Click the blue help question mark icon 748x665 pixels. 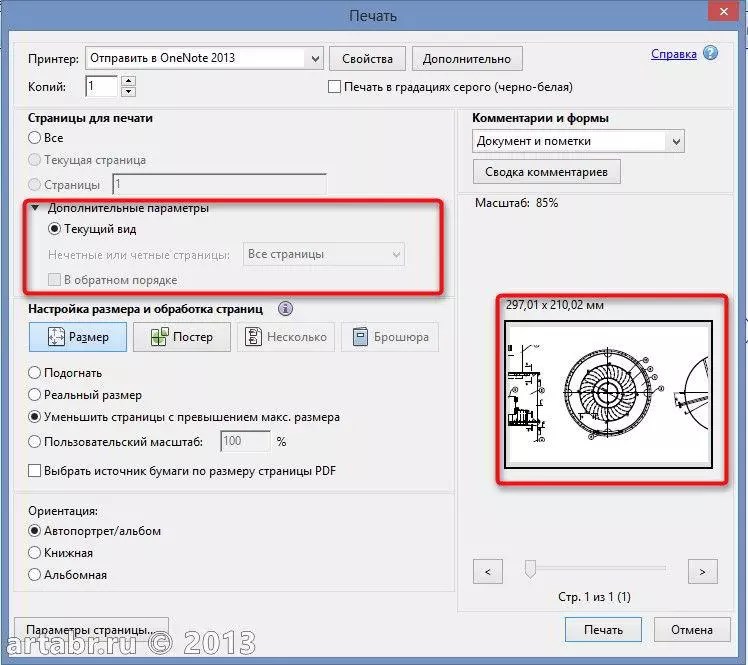[710, 54]
